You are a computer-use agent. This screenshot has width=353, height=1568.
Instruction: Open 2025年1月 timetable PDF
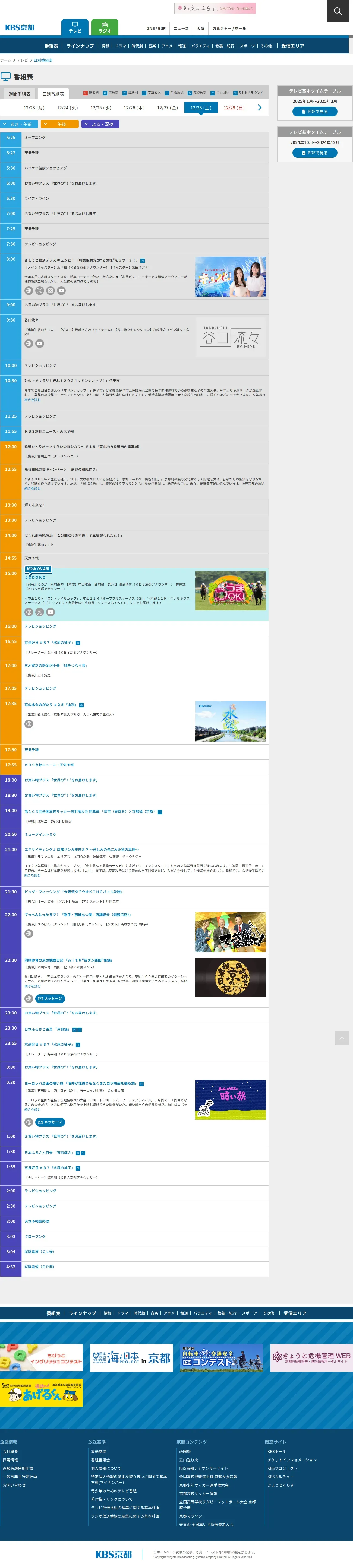pyautogui.click(x=315, y=112)
